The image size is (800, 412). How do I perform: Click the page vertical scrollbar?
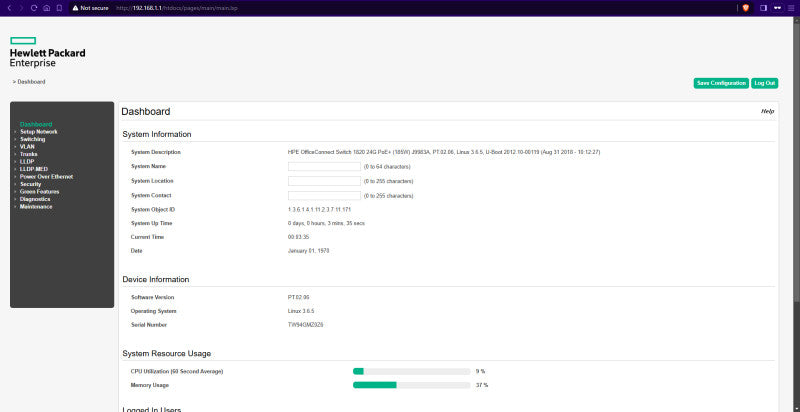[796, 214]
